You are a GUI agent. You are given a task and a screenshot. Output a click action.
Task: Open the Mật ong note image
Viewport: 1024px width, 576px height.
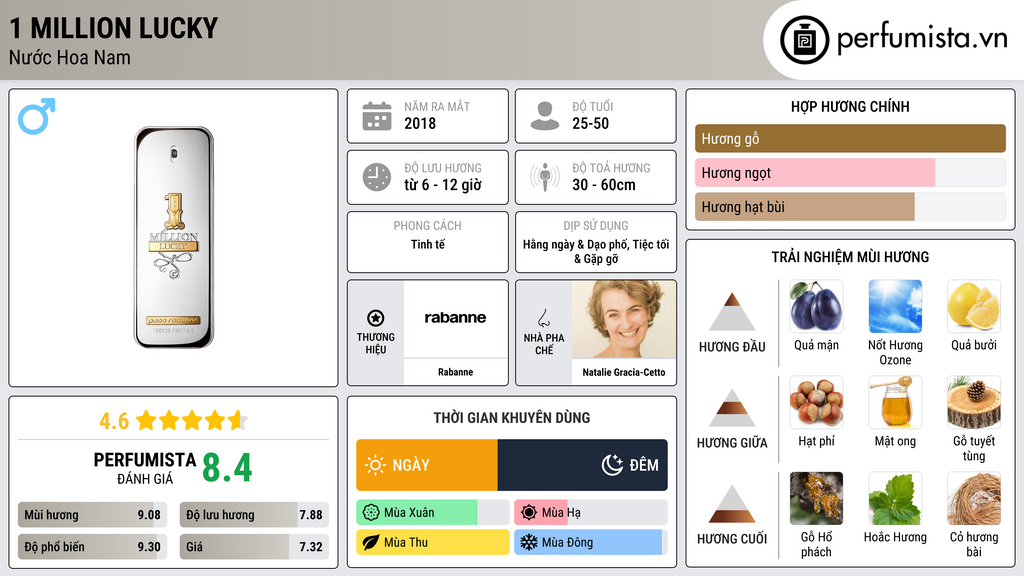click(x=895, y=402)
